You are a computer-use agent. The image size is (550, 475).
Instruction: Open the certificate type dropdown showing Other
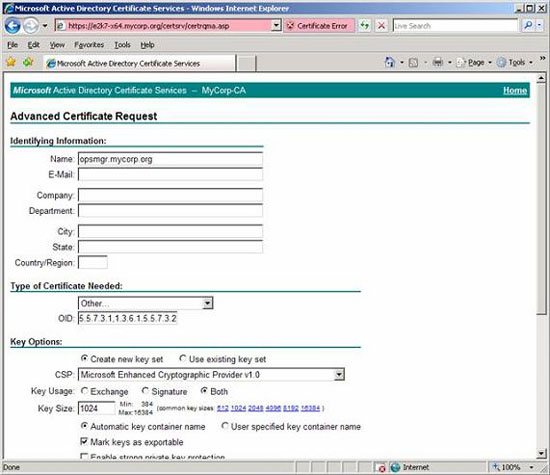point(145,303)
